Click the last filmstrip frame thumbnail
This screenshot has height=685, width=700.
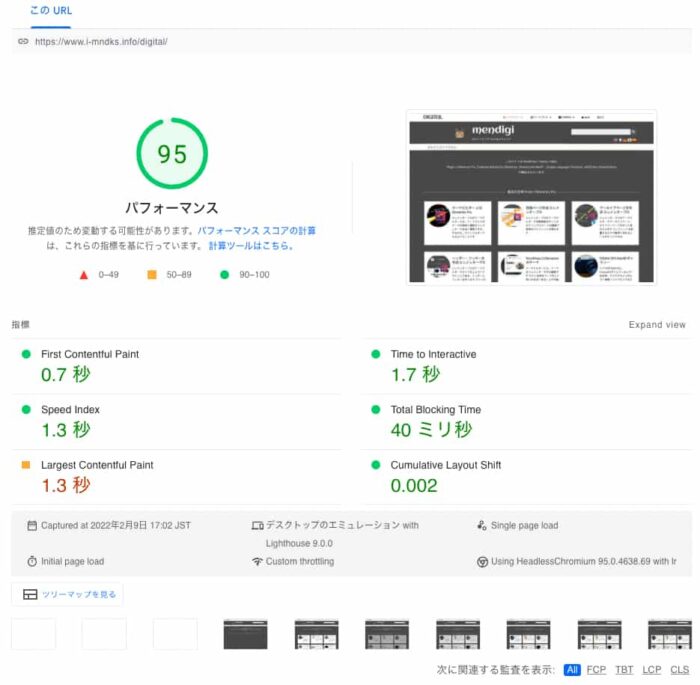pos(670,634)
